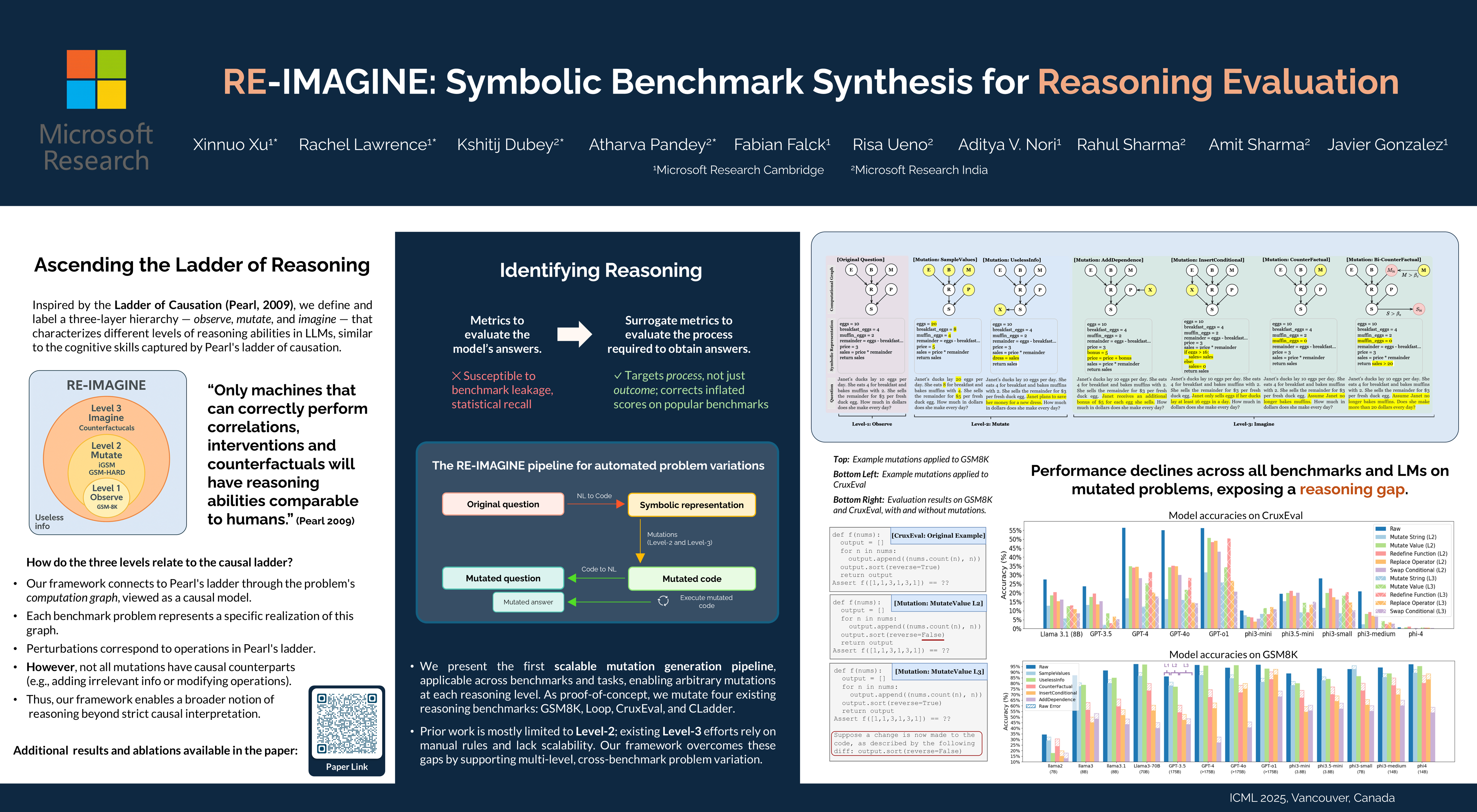Select the Original question box
The image size is (1477, 812).
click(503, 504)
